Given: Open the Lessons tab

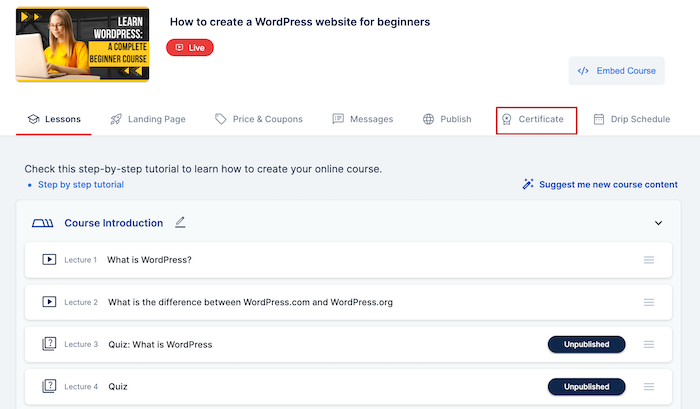Looking at the screenshot, I should click(x=54, y=119).
